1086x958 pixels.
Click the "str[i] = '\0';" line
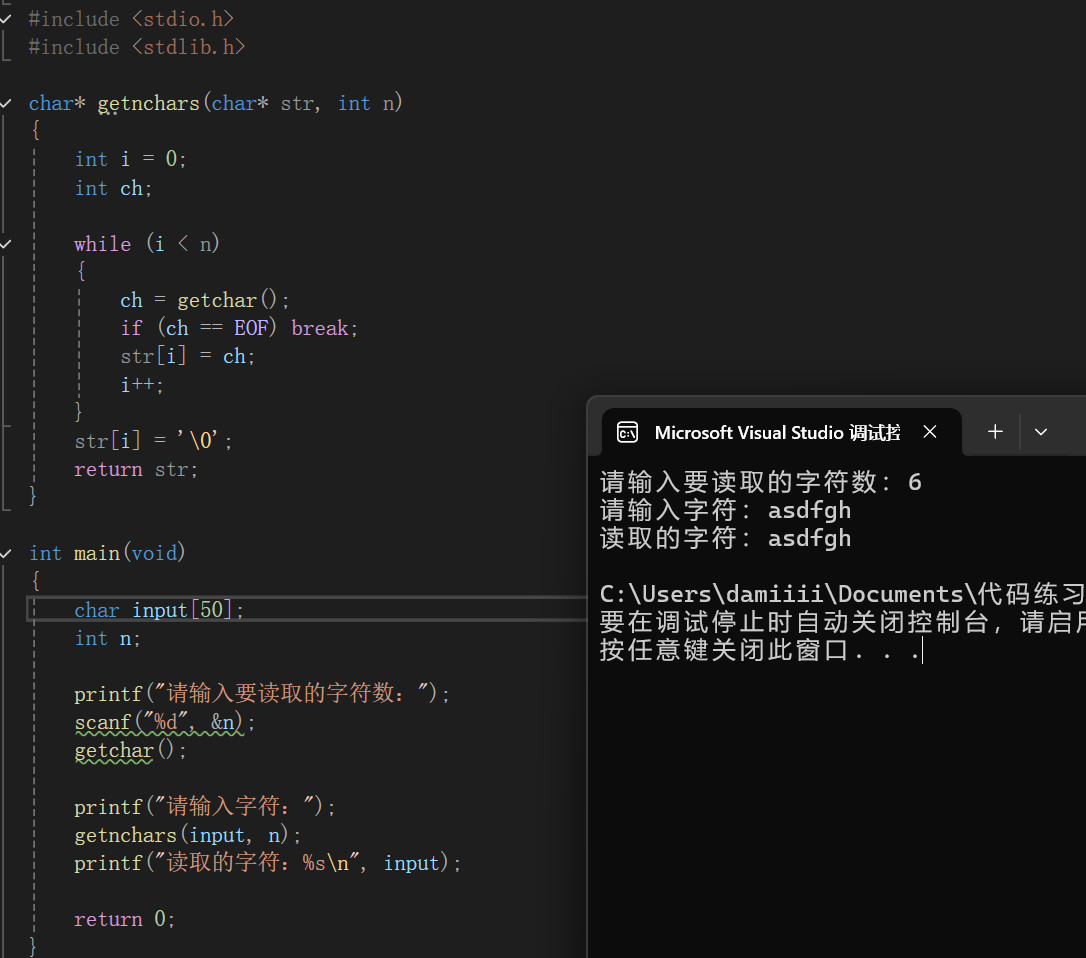tap(153, 441)
